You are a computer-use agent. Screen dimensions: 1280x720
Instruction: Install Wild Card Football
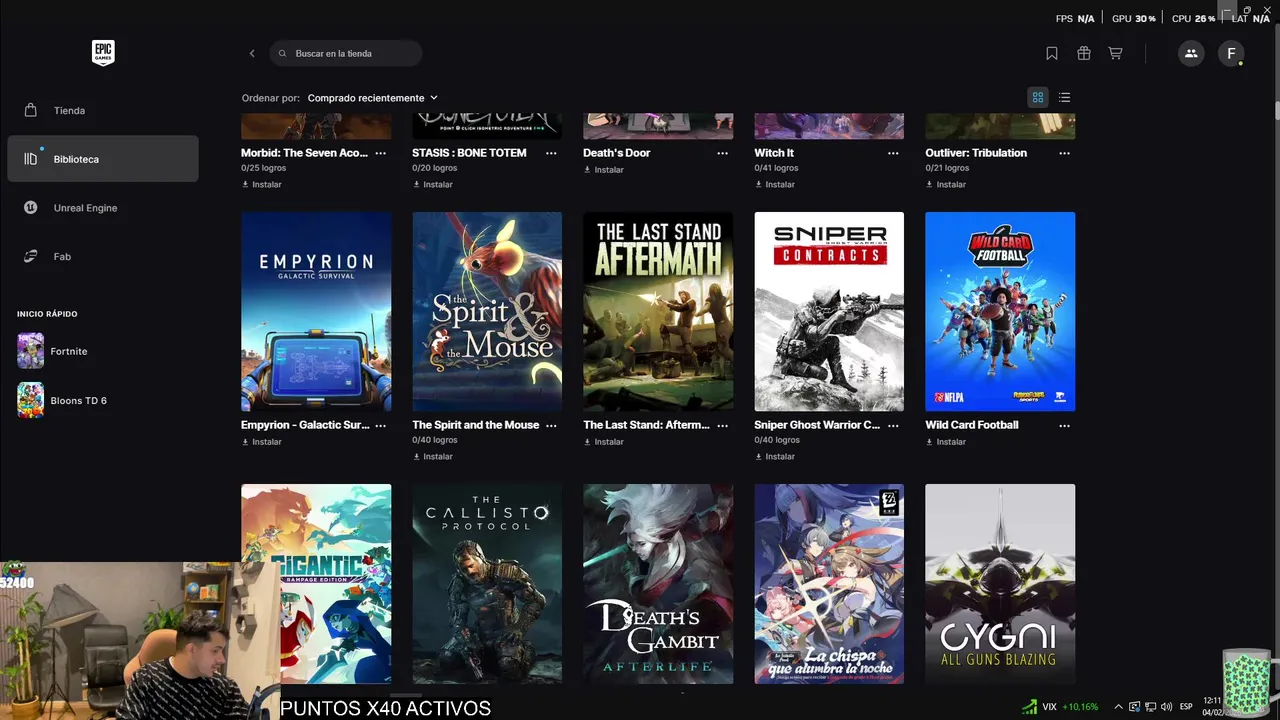[x=946, y=442]
